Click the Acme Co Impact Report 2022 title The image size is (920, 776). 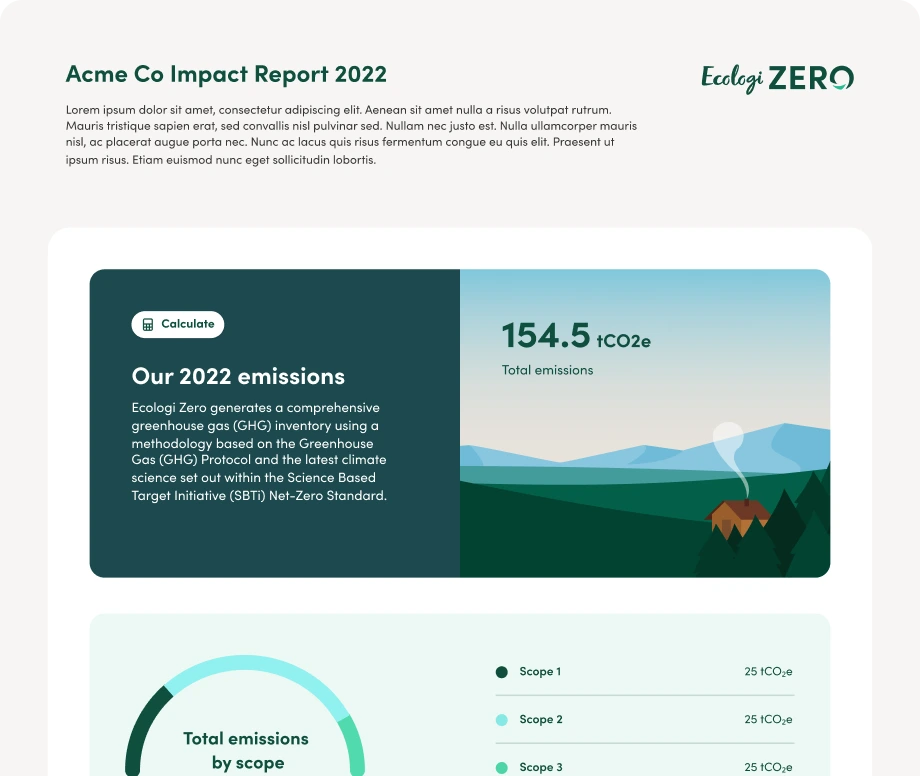pos(226,74)
